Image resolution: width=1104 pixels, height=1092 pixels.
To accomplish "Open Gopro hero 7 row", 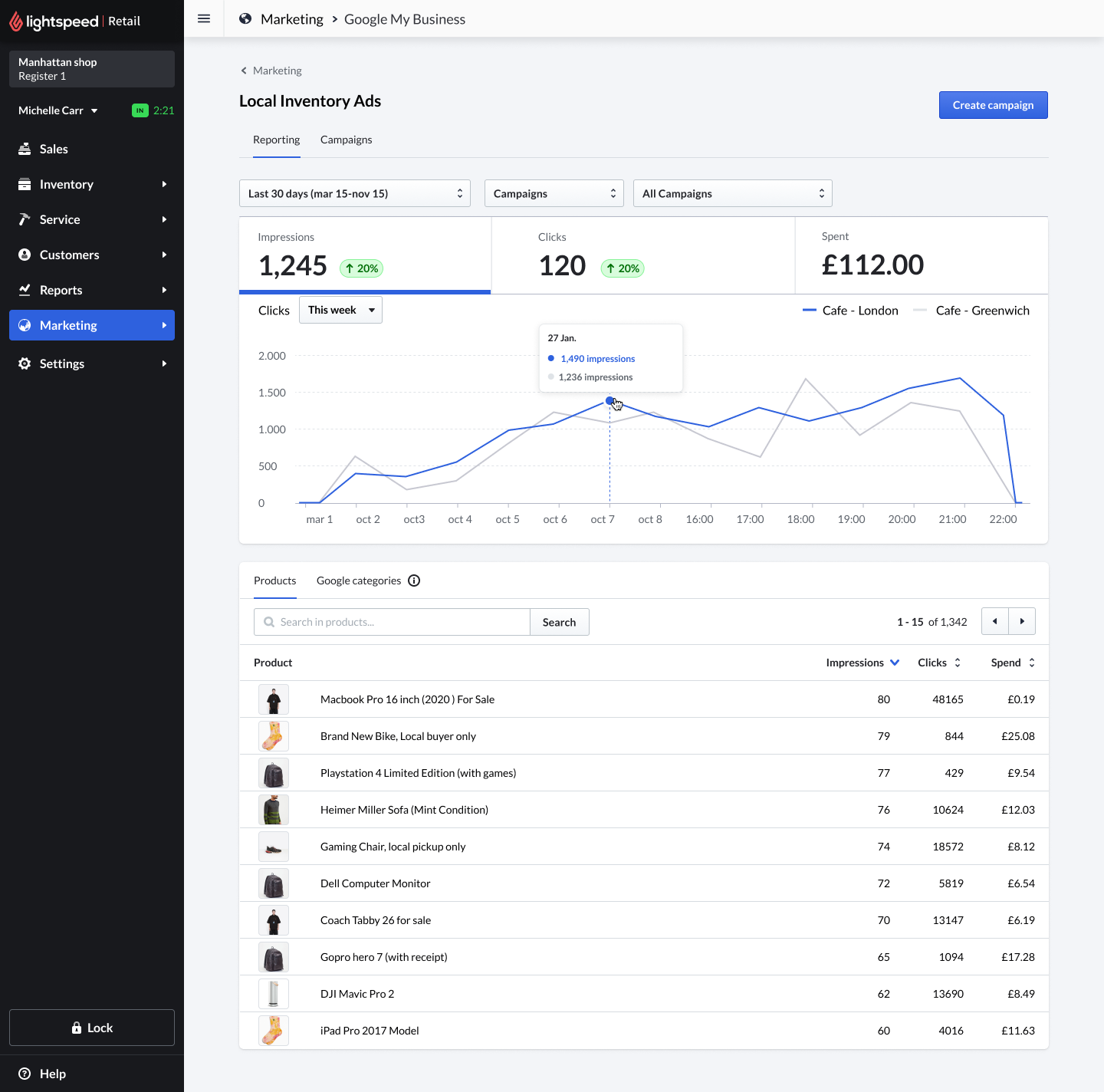I will click(x=644, y=957).
